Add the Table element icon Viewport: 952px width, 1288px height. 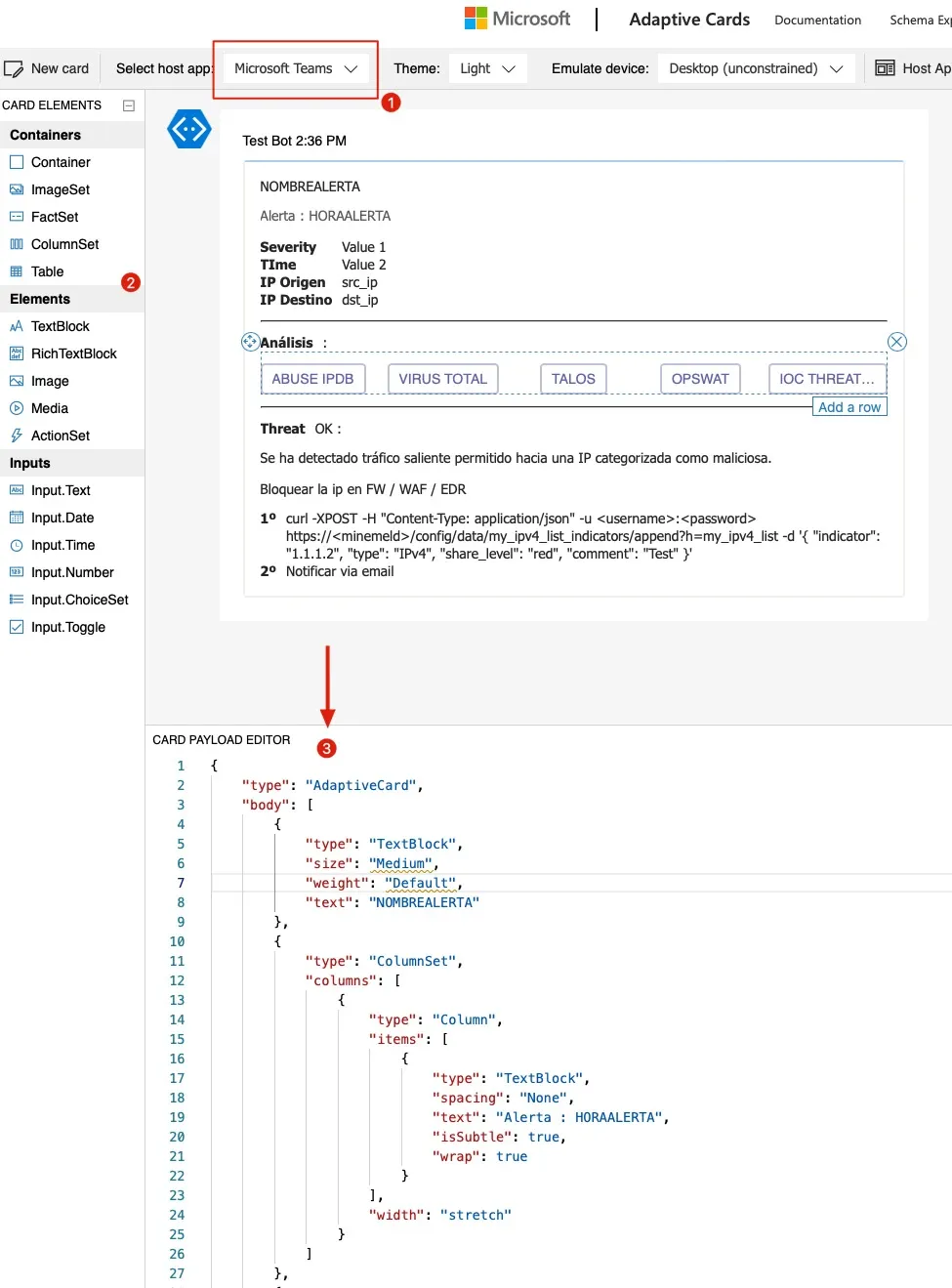[17, 271]
